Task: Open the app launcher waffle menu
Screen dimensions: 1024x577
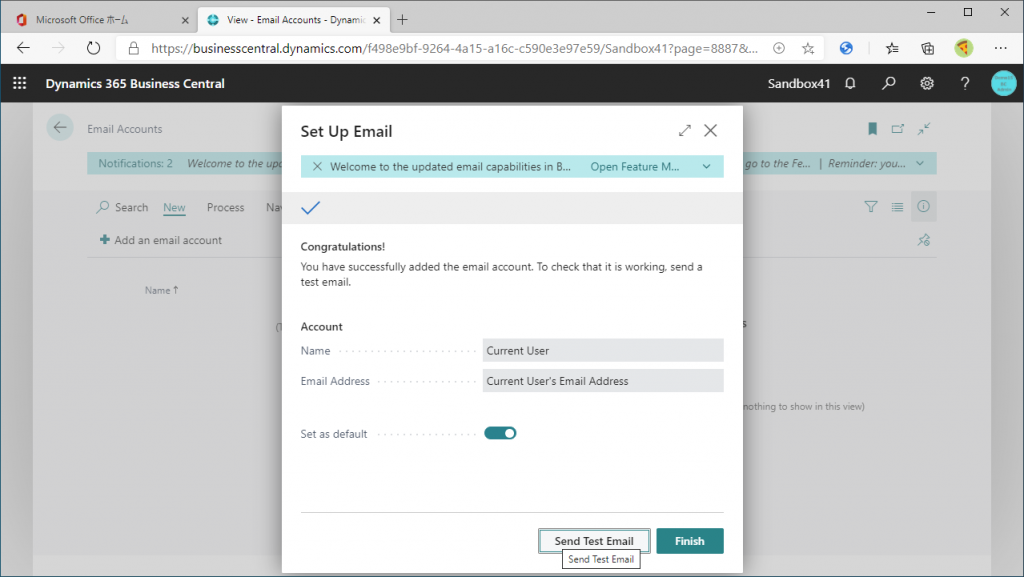Action: coord(20,83)
